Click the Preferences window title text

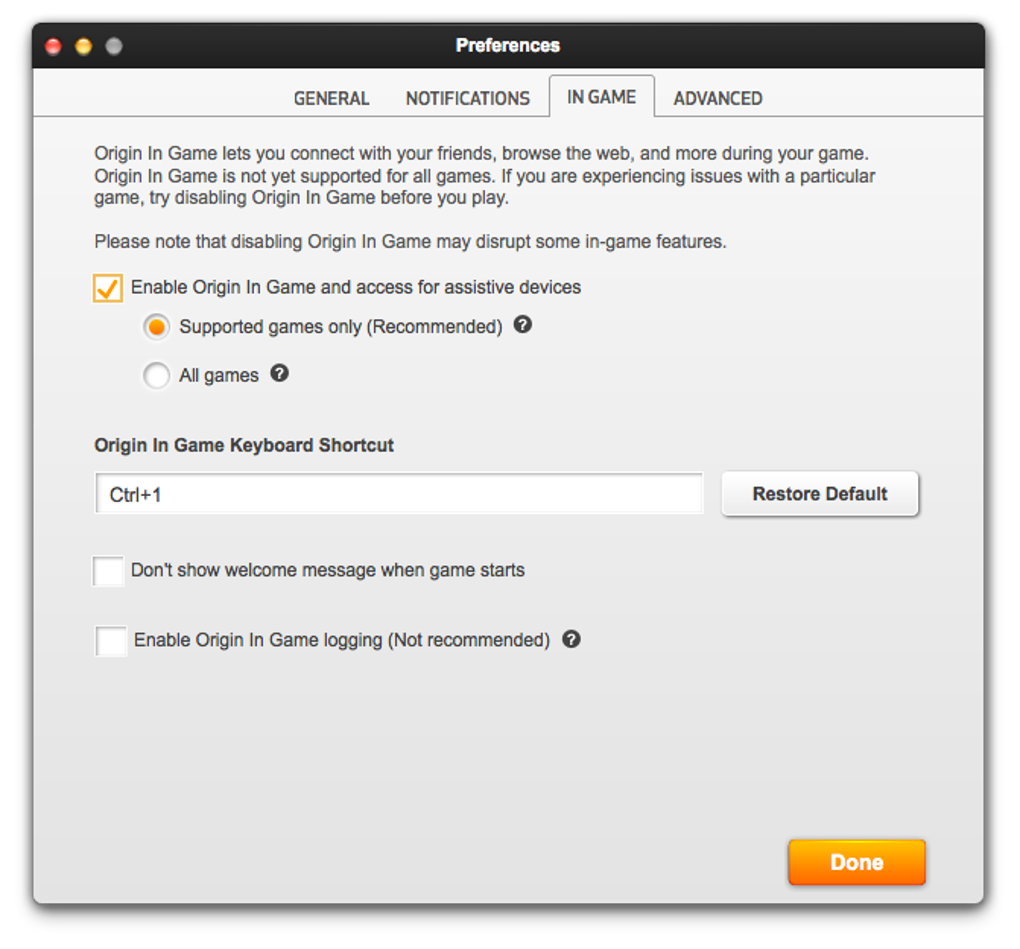coord(508,45)
